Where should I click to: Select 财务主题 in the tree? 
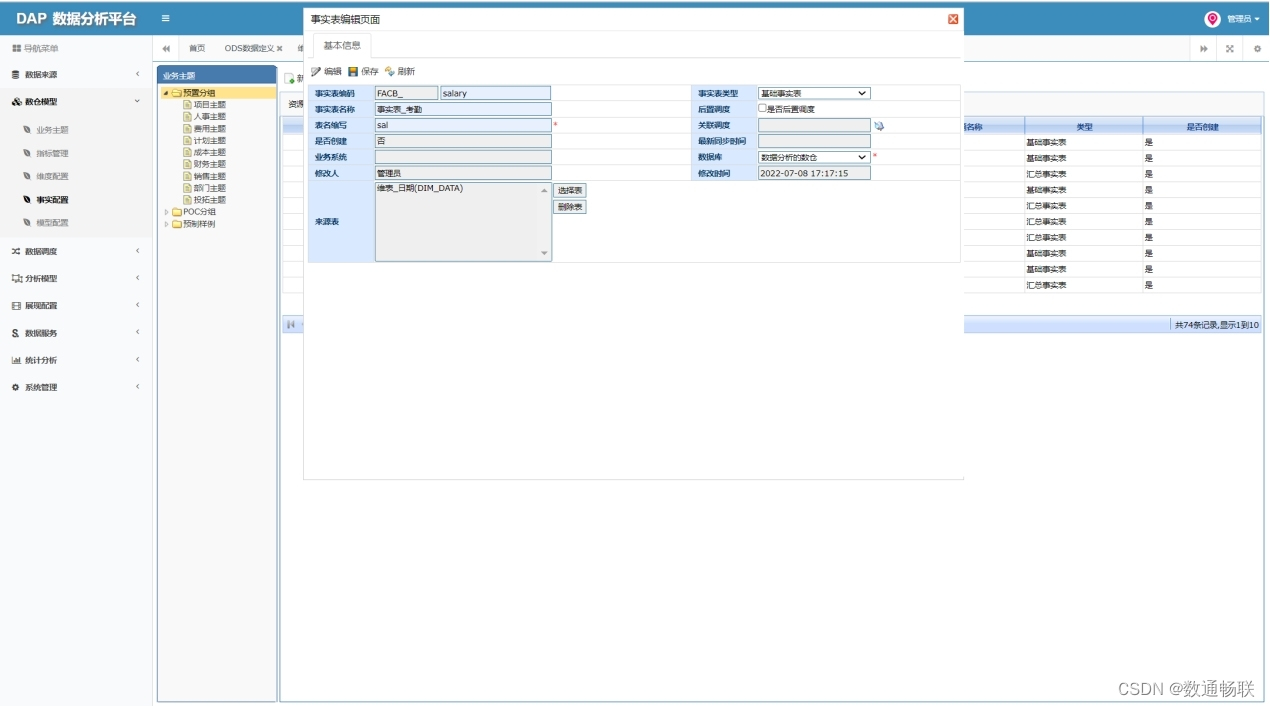point(210,164)
